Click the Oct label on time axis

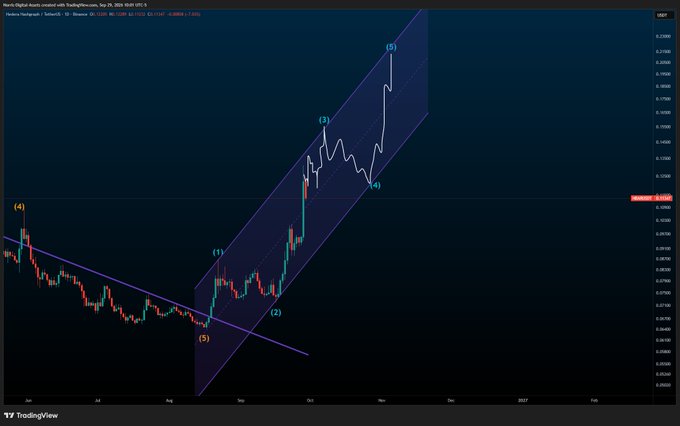click(x=310, y=400)
